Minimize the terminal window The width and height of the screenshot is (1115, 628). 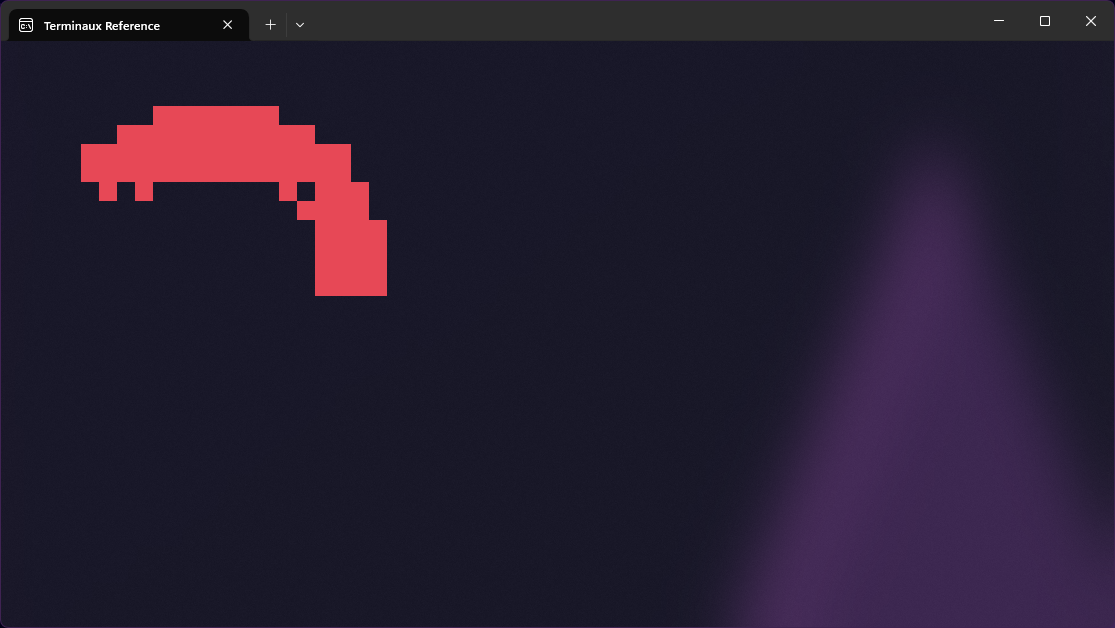tap(998, 21)
